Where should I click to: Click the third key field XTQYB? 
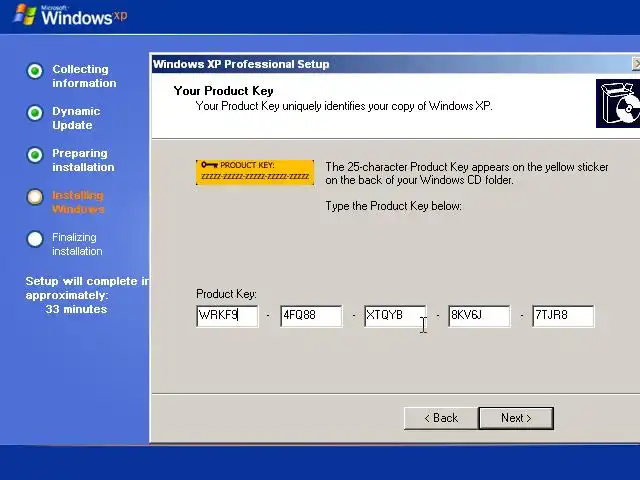coord(395,316)
